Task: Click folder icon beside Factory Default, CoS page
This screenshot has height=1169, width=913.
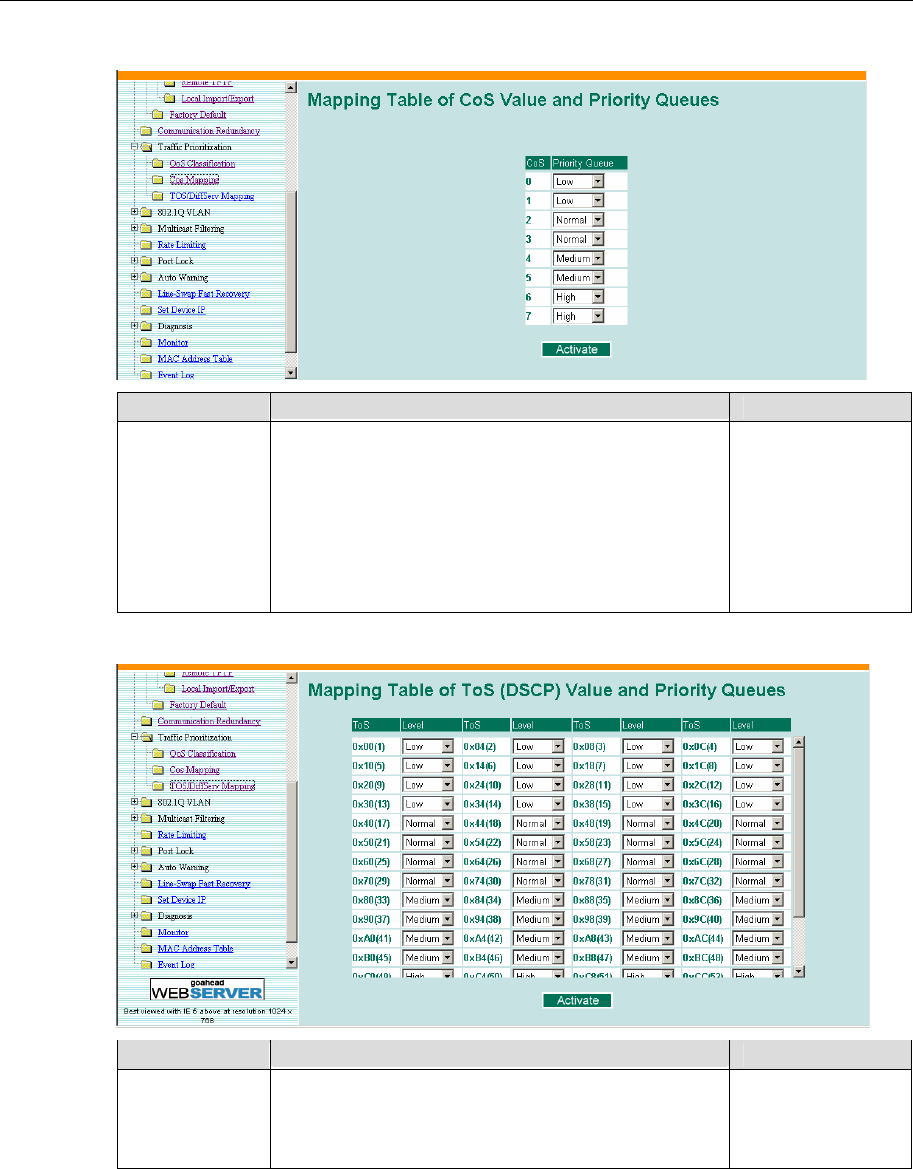Action: 157,115
